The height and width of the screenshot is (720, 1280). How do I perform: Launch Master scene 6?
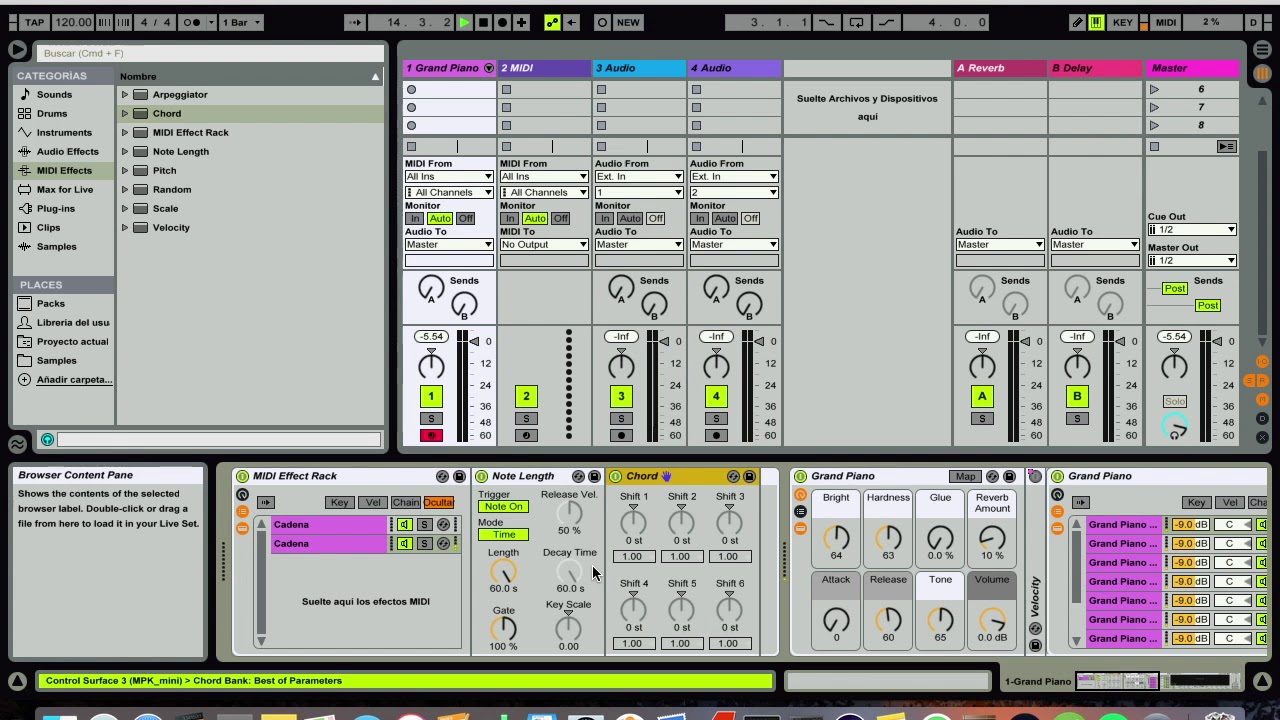[1155, 90]
